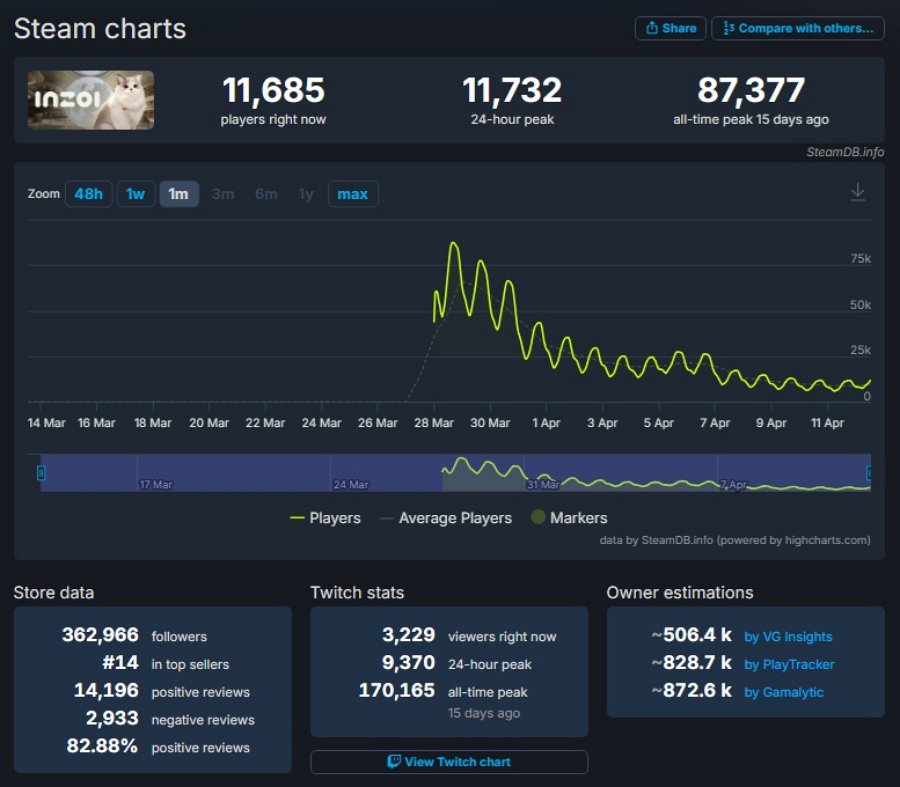
Task: Toggle Average Players series legend
Action: (445, 518)
